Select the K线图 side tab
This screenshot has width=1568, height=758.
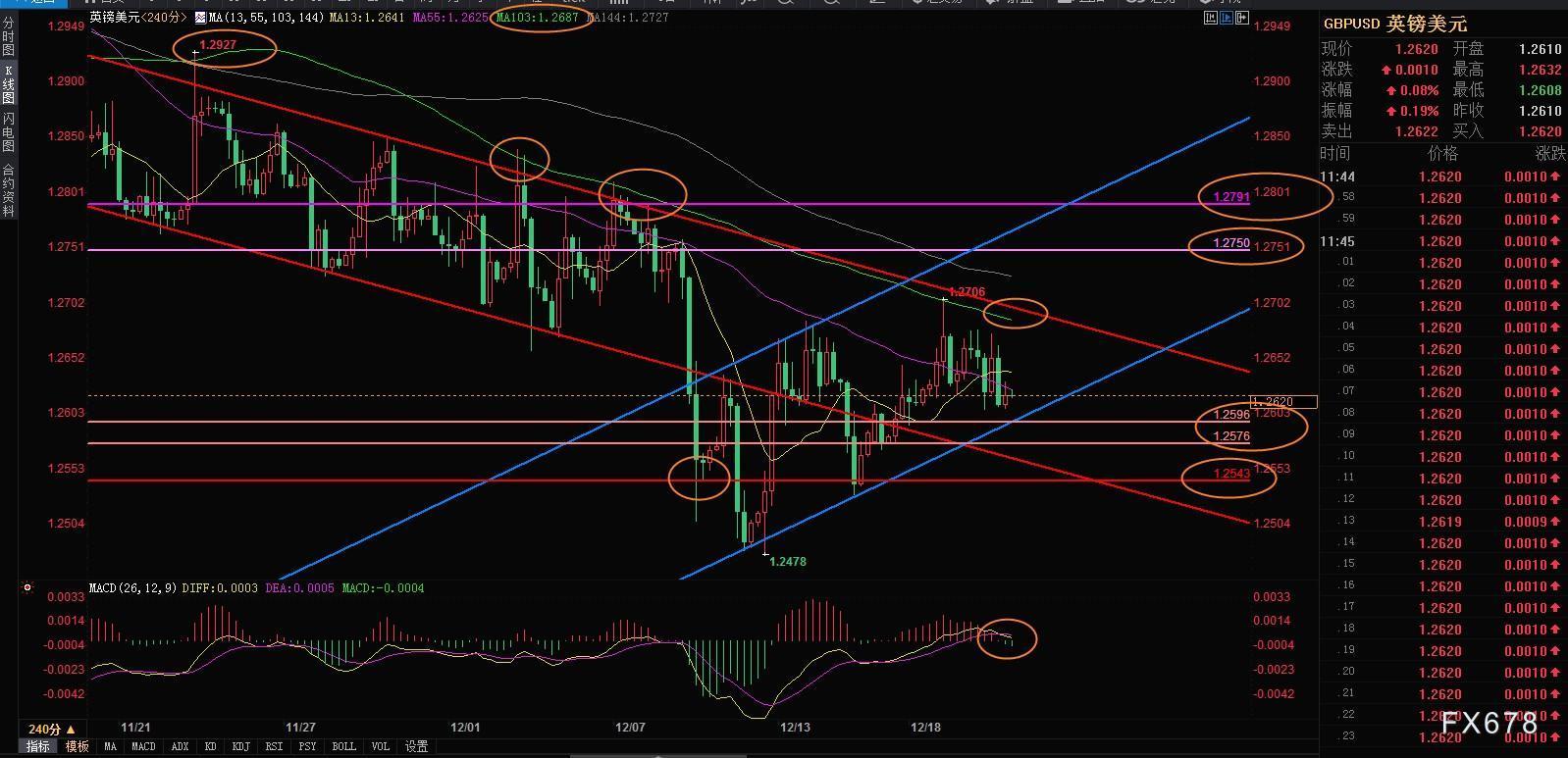8,84
